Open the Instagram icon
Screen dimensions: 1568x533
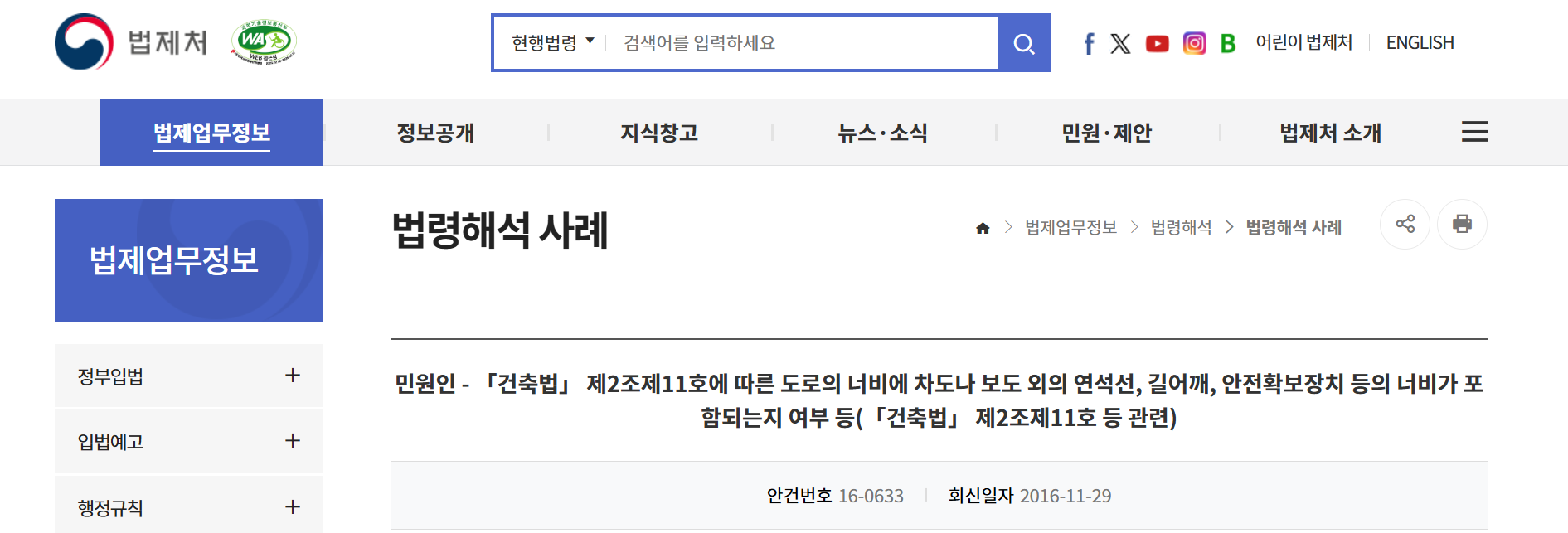click(x=1194, y=43)
